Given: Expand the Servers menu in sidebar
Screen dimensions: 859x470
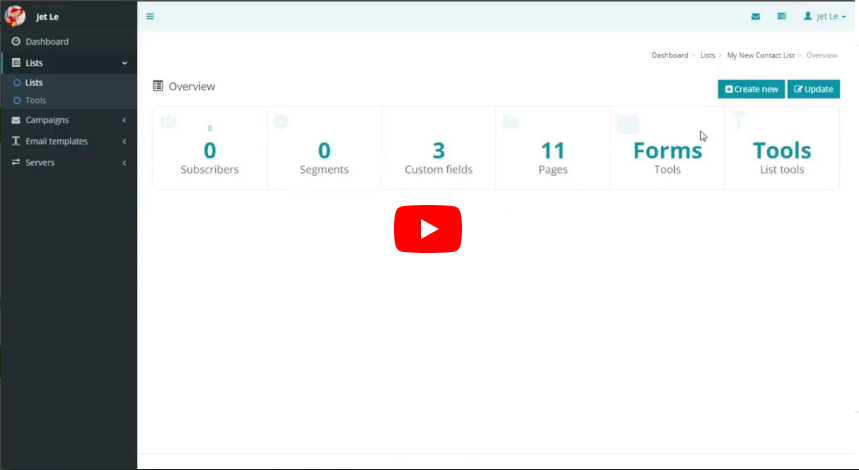Looking at the screenshot, I should [68, 163].
